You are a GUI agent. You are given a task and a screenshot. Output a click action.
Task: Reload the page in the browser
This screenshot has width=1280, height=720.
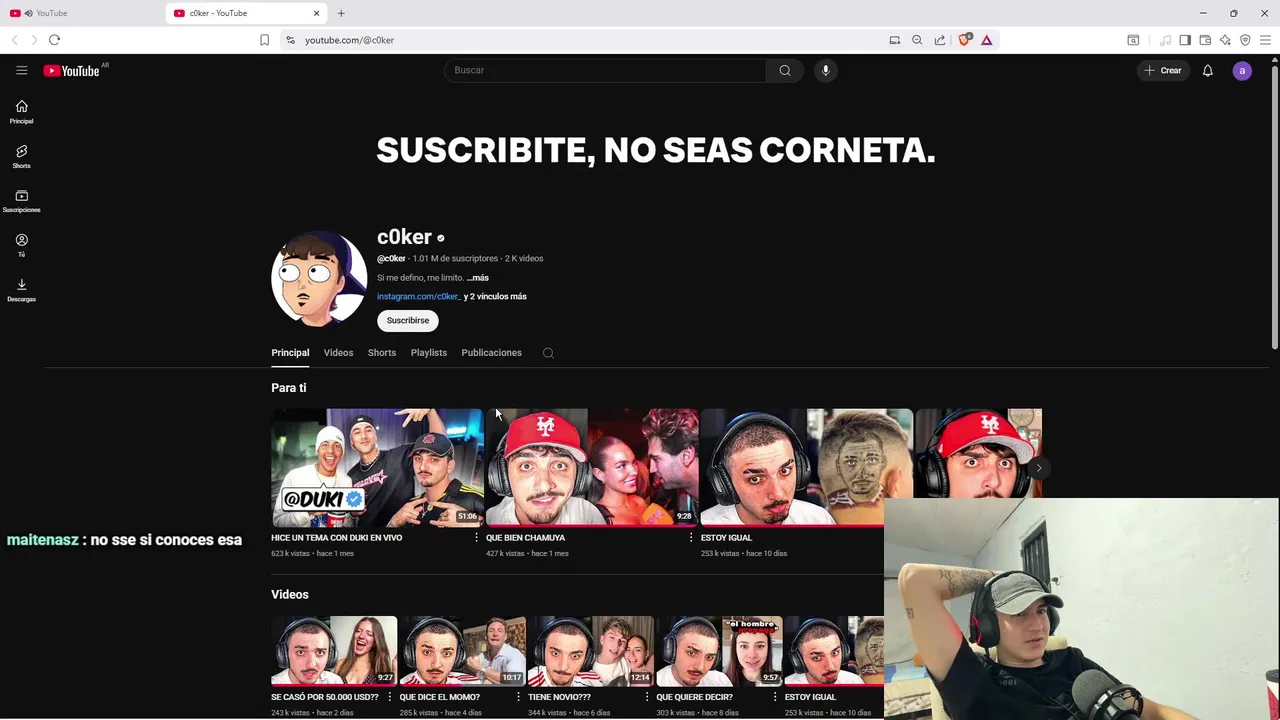click(54, 40)
